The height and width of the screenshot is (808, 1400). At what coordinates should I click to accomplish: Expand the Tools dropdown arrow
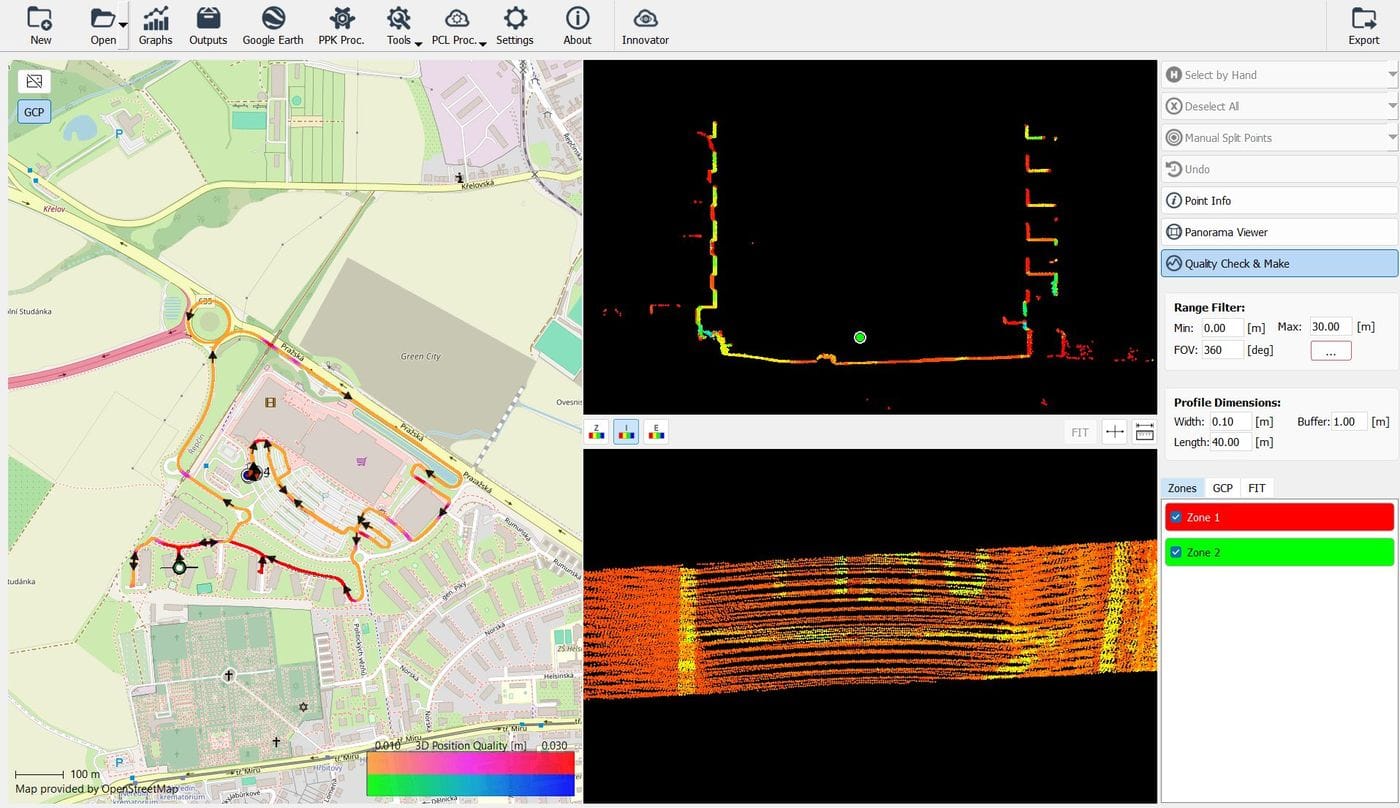418,43
